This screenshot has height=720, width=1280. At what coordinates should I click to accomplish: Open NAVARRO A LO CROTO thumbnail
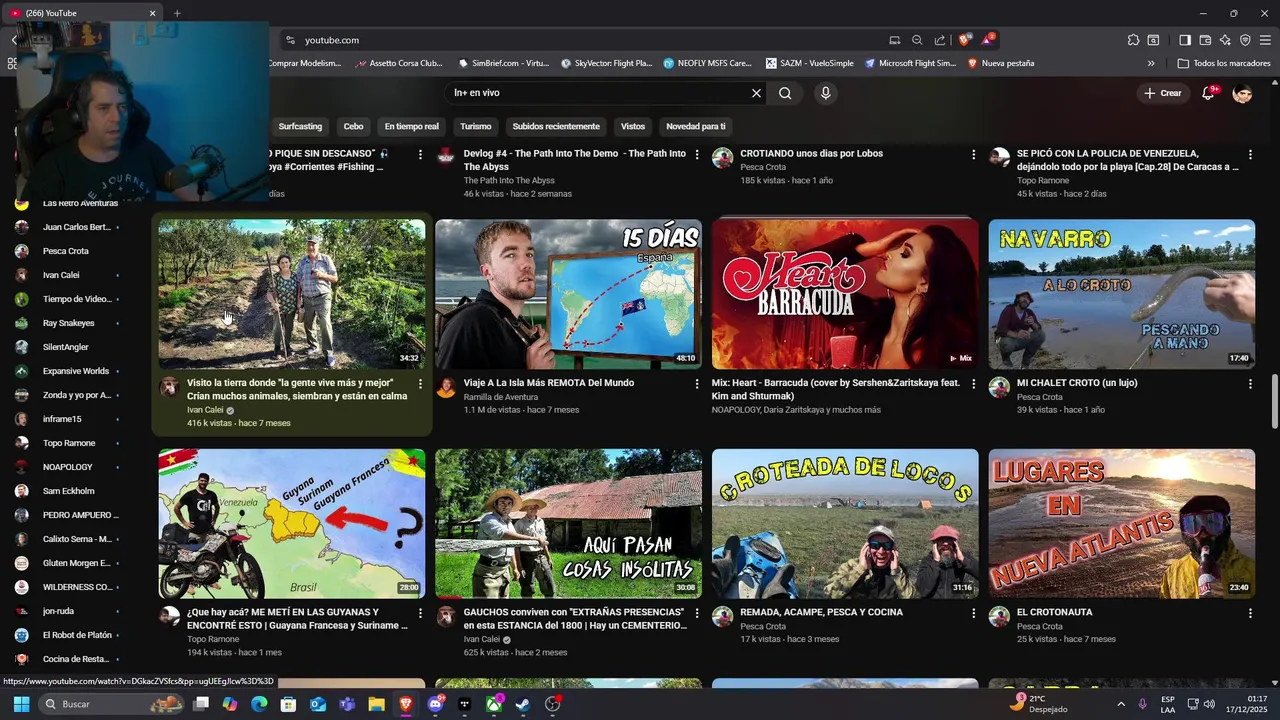[x=1122, y=294]
